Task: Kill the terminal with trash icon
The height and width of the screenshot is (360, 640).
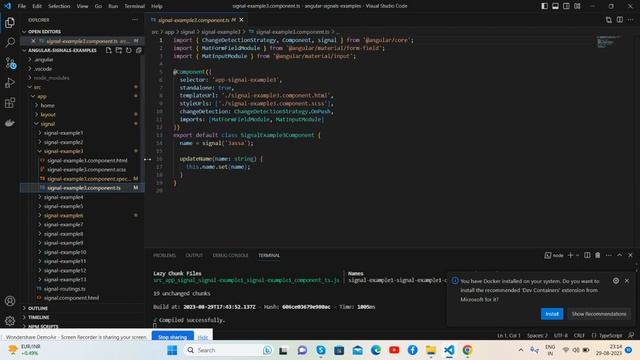Action: coord(598,255)
